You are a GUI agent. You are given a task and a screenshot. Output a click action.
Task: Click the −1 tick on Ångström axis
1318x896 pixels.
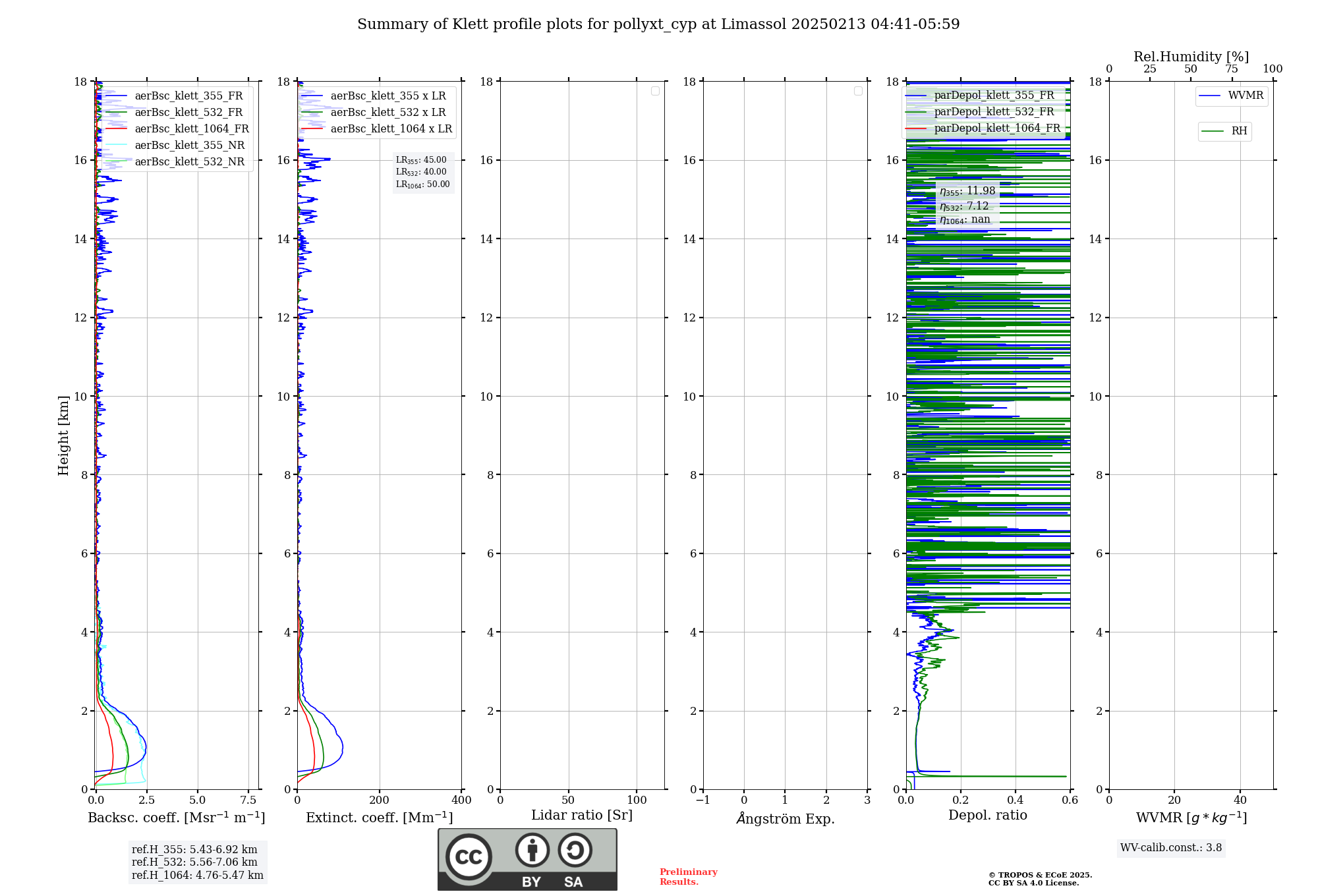pyautogui.click(x=702, y=800)
